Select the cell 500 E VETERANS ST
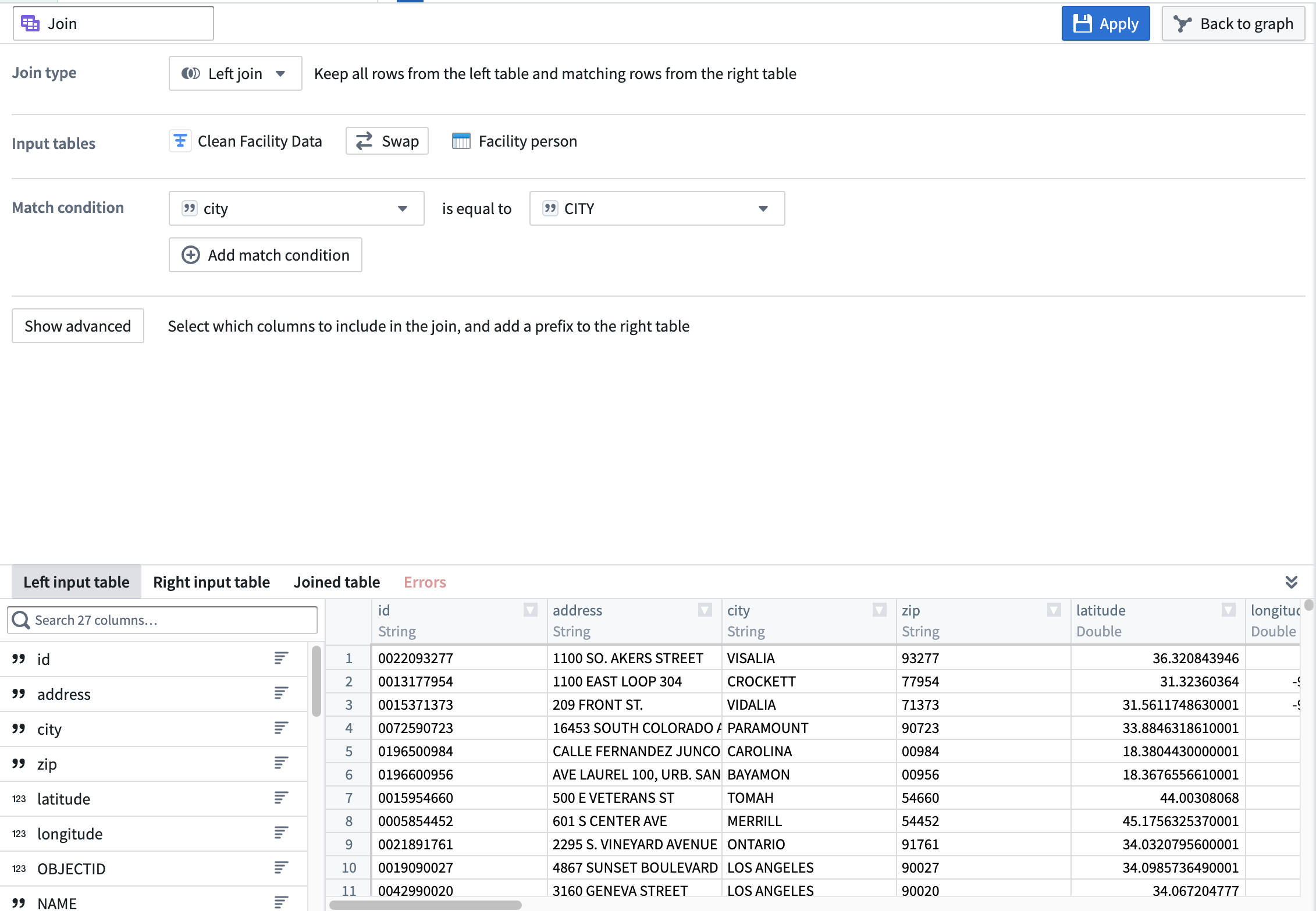1316x911 pixels. pyautogui.click(x=634, y=798)
